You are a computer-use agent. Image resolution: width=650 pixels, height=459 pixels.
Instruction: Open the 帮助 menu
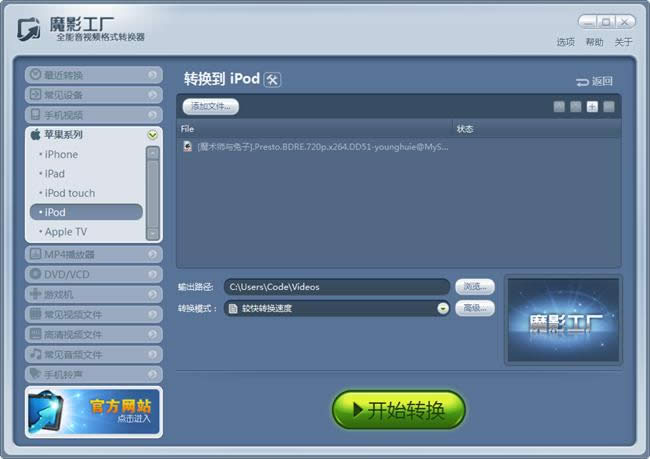pos(594,42)
